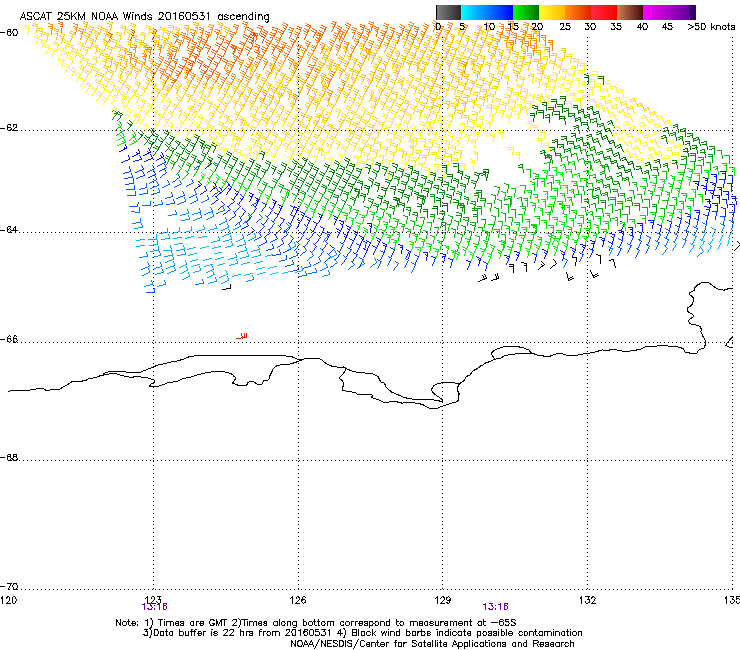Image resolution: width=740 pixels, height=650 pixels.
Task: Click the chart title 'ASCAT 25KM NOAA Winds 20160531 ascending'
Action: (144, 17)
